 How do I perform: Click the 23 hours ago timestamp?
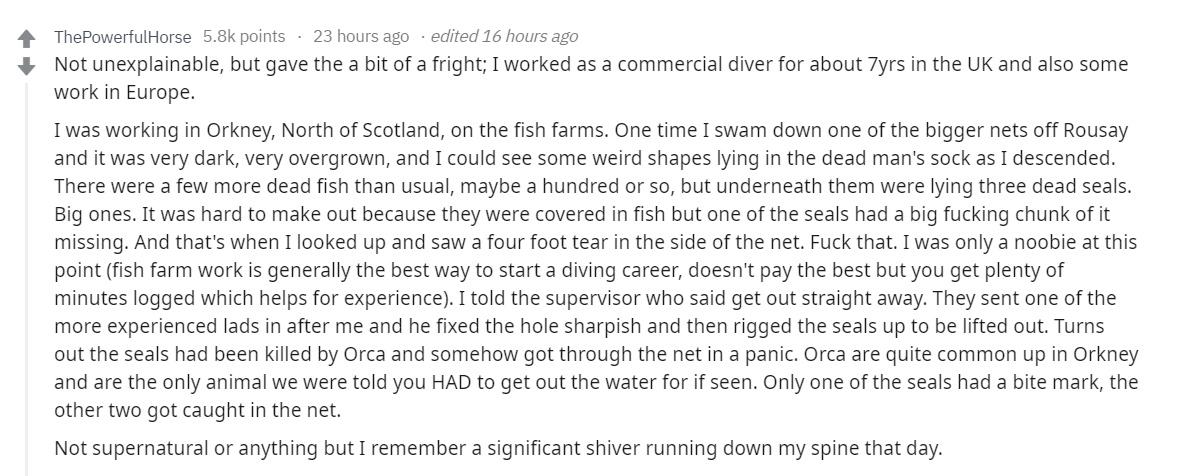(x=361, y=36)
